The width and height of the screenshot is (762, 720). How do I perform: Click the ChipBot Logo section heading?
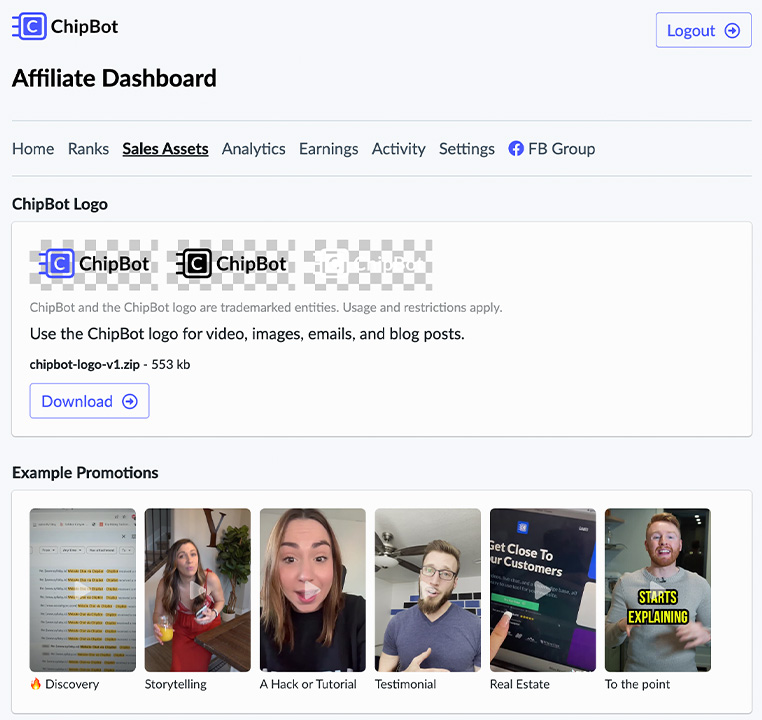[x=60, y=204]
